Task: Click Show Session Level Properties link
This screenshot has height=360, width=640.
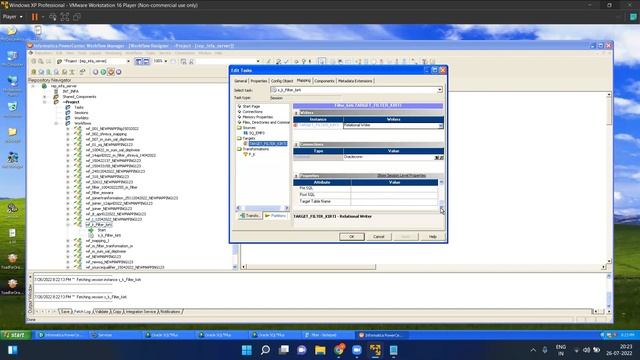Action: (401, 176)
